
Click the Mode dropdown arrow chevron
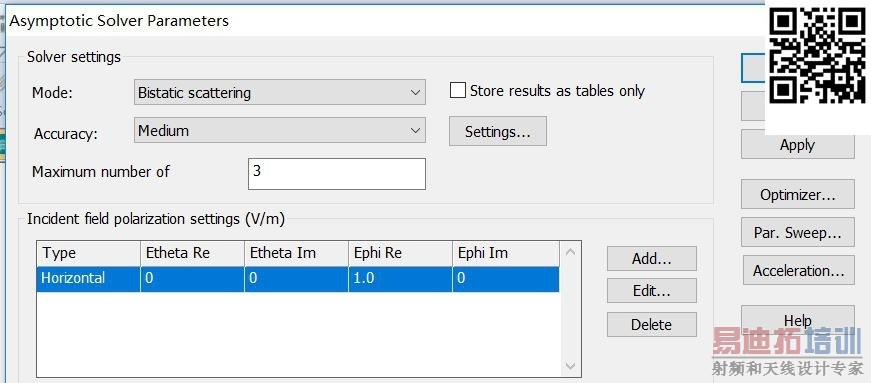pos(415,92)
